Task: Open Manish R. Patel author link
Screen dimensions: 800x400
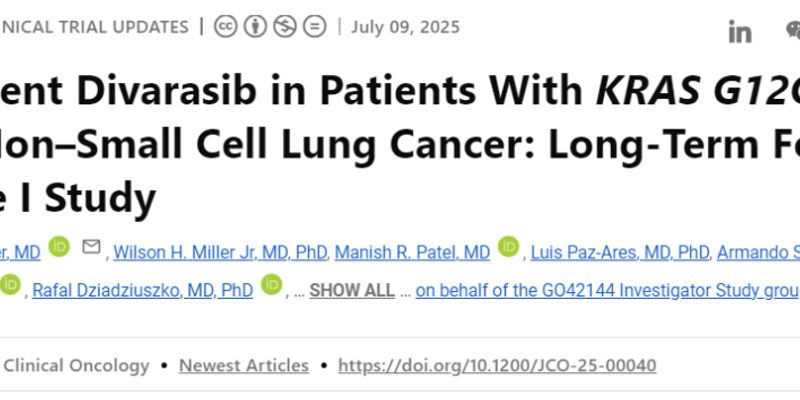Action: (x=412, y=253)
